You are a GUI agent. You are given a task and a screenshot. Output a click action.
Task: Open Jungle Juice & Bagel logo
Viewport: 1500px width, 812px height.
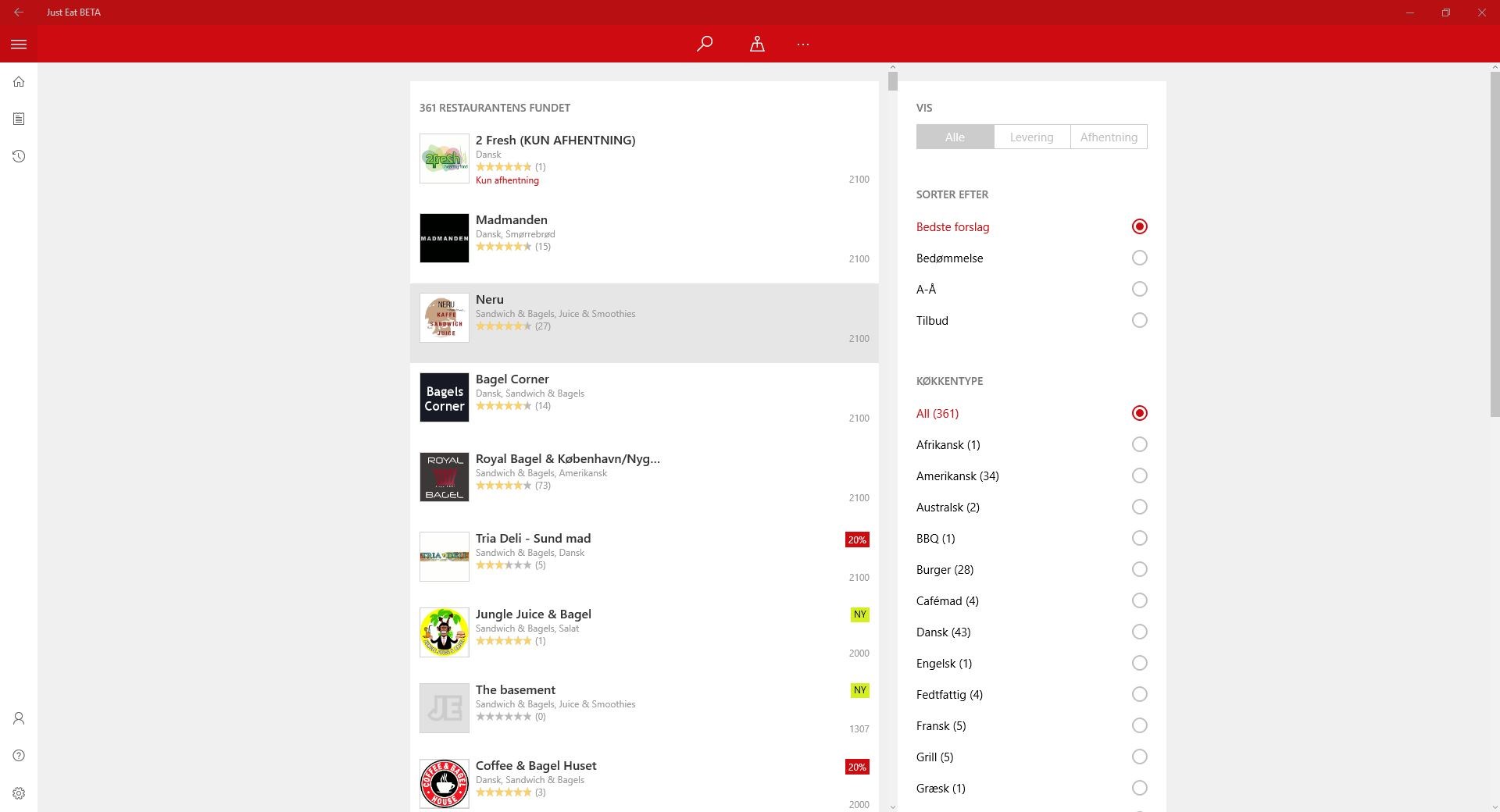(x=445, y=632)
